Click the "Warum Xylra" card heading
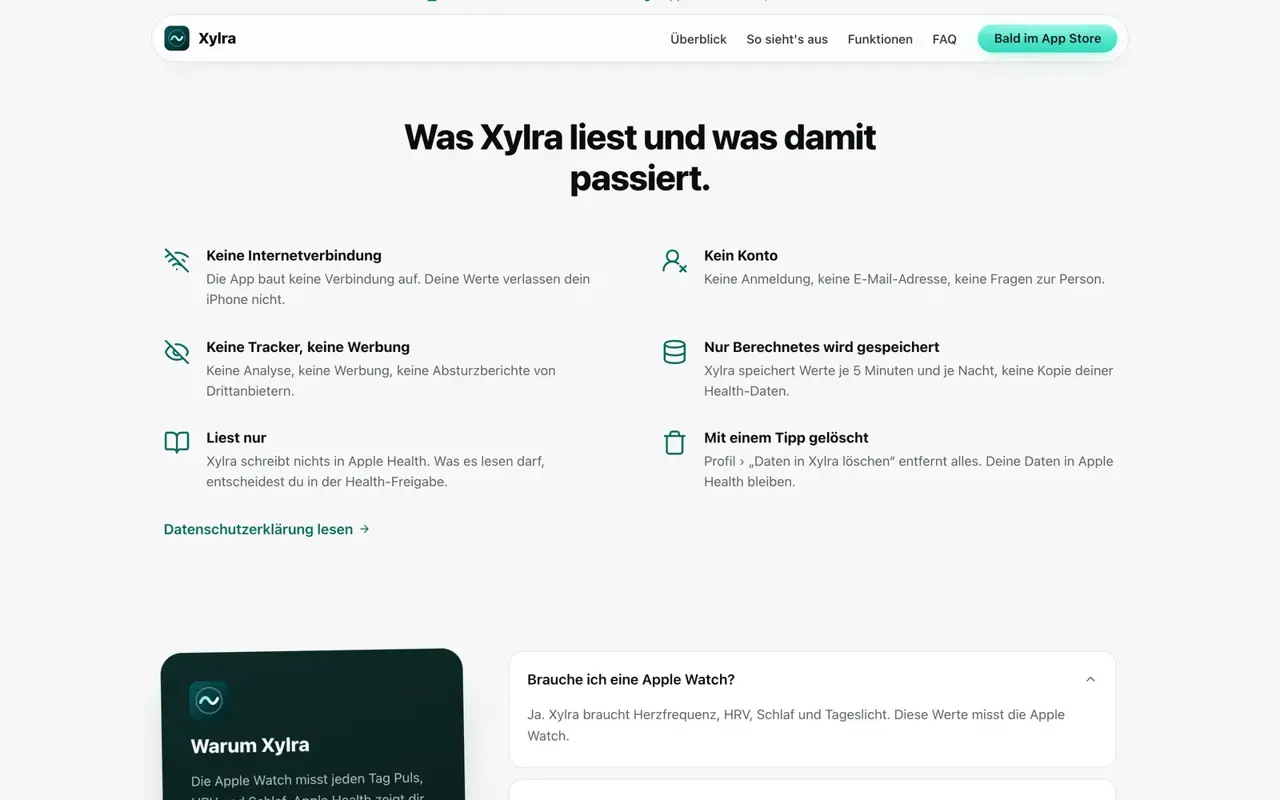This screenshot has height=800, width=1280. coord(250,745)
